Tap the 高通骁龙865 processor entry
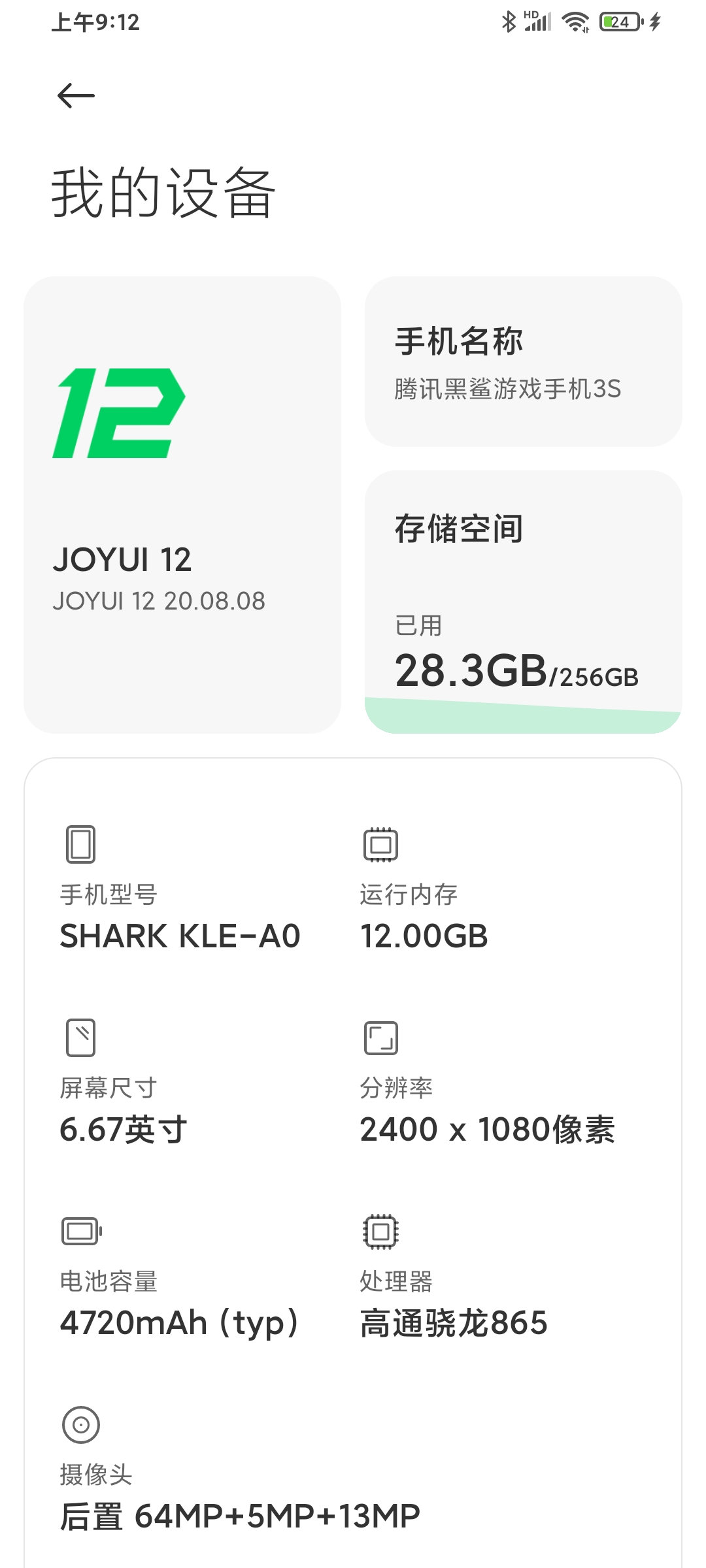 [x=454, y=1323]
